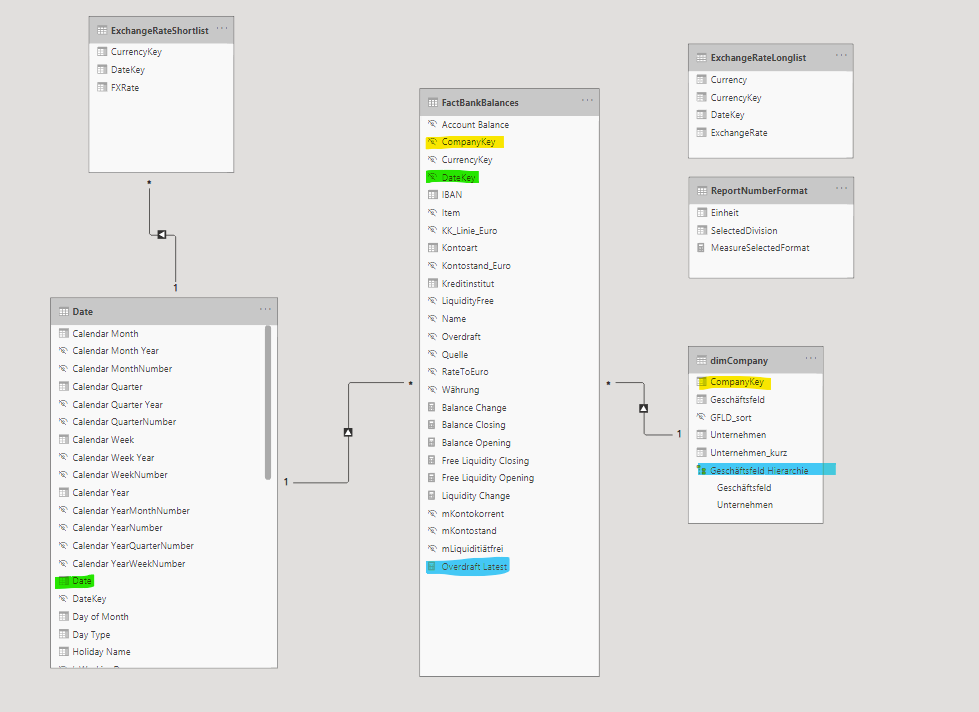
Task: Click hidden-field icon beside Account Balance
Action: coord(432,124)
